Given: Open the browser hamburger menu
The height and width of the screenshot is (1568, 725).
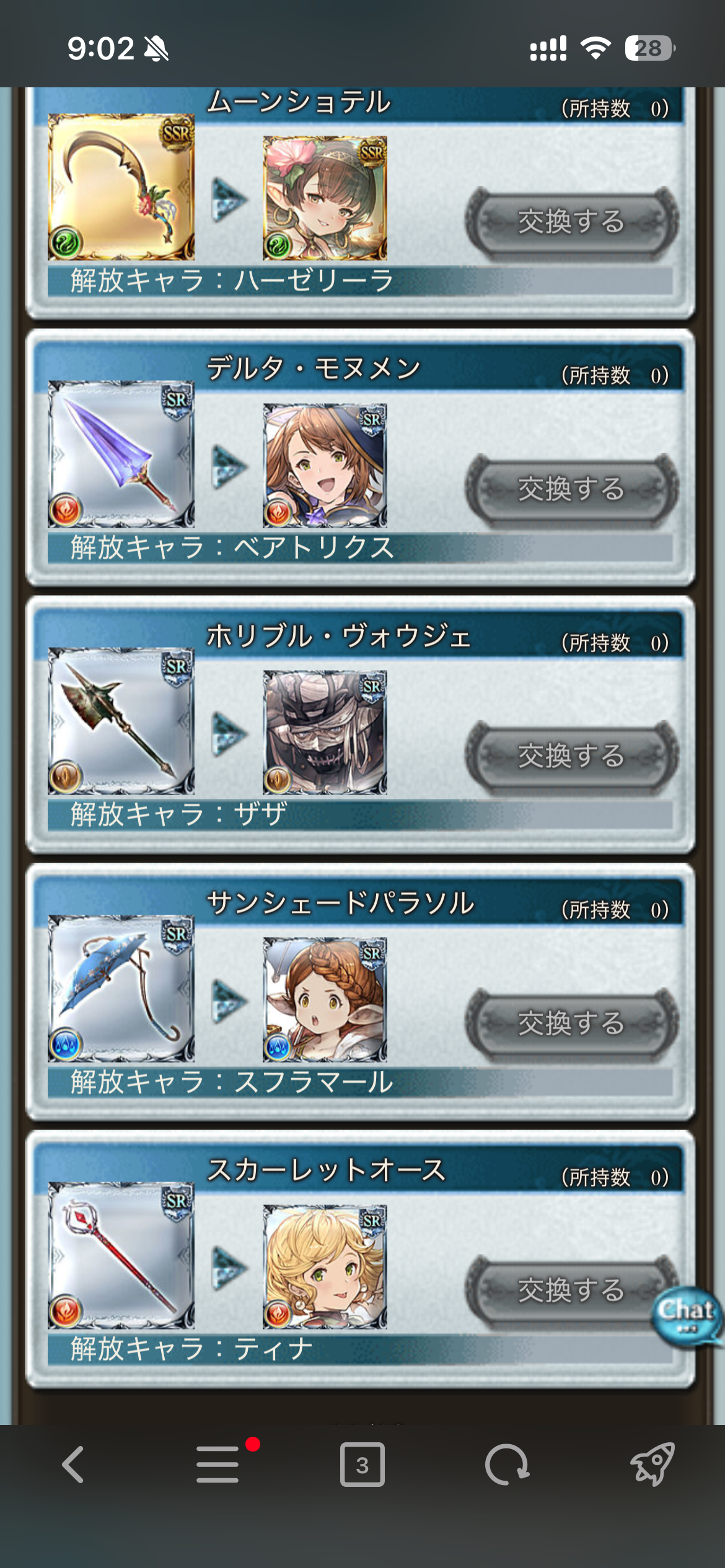Looking at the screenshot, I should tap(217, 1465).
